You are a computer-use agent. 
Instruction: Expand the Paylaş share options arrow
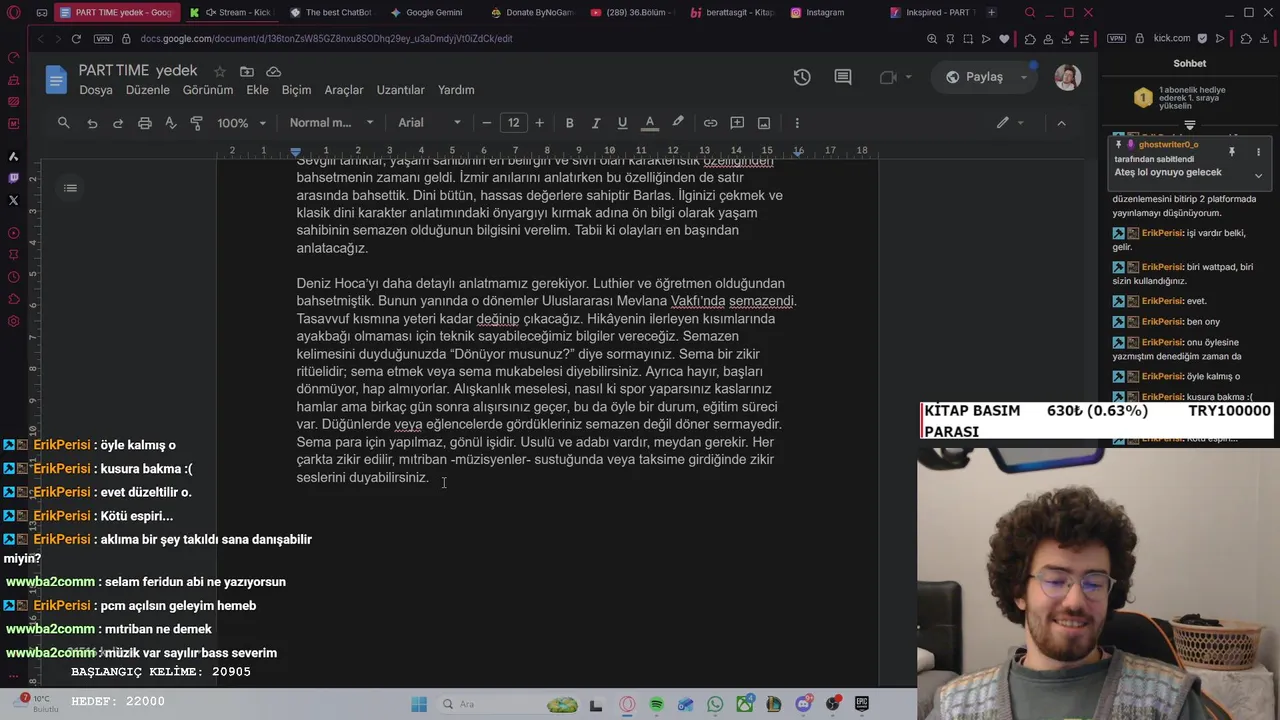coord(1025,77)
